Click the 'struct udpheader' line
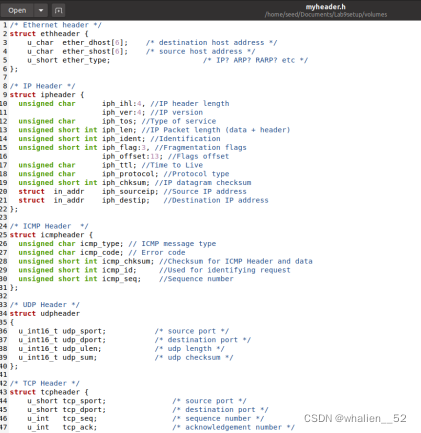This screenshot has width=421, height=433. 45,313
